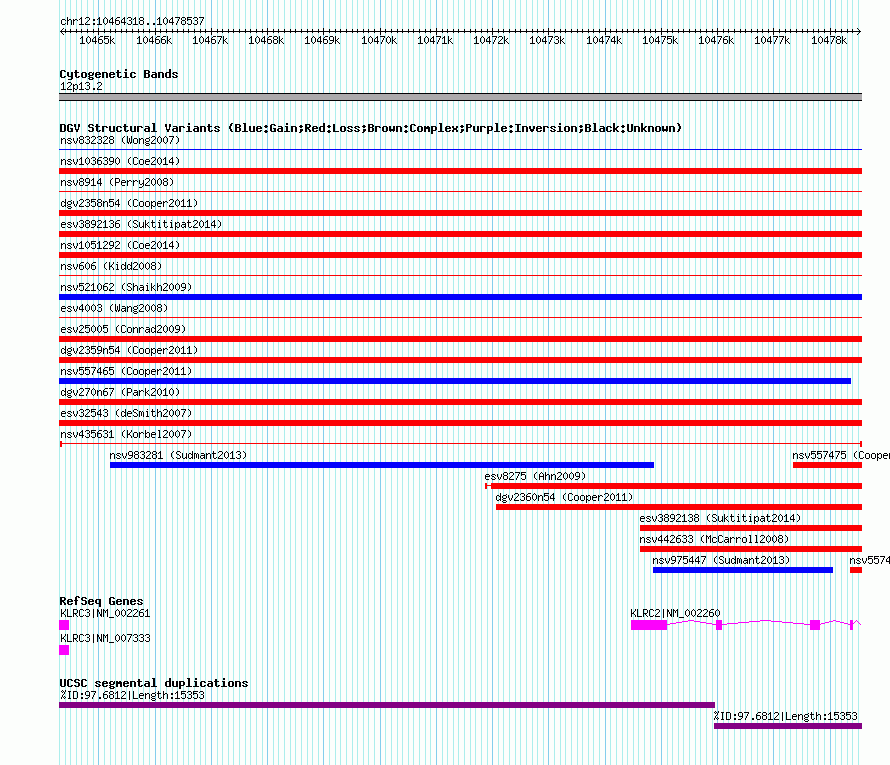
Task: Click esv8275 (Ahn2009) variant label
Action: 535,476
